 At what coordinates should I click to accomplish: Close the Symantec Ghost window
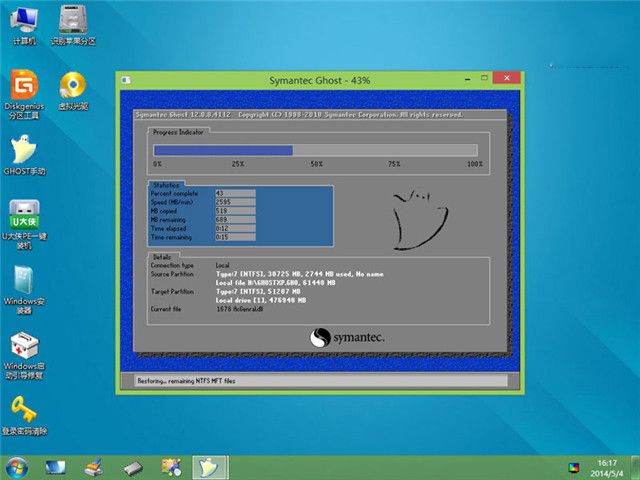coord(507,78)
